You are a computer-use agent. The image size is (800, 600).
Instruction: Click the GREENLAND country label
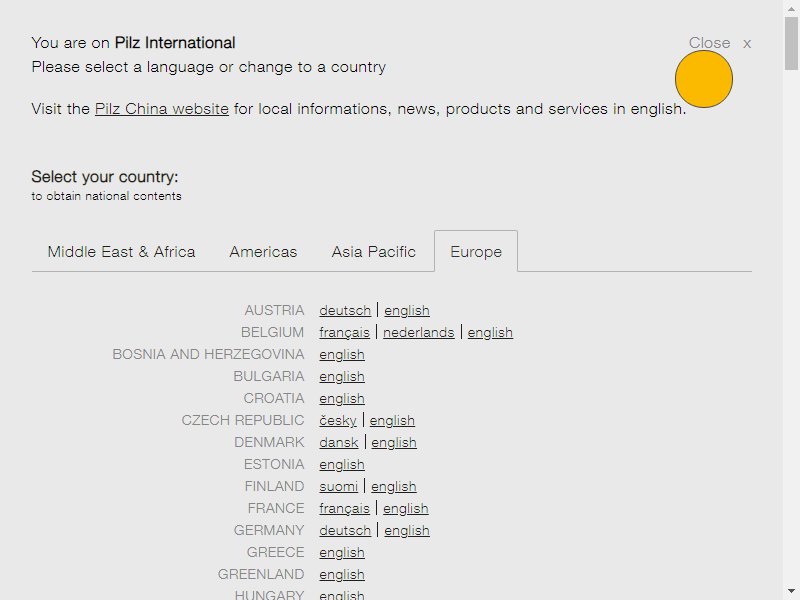click(261, 573)
